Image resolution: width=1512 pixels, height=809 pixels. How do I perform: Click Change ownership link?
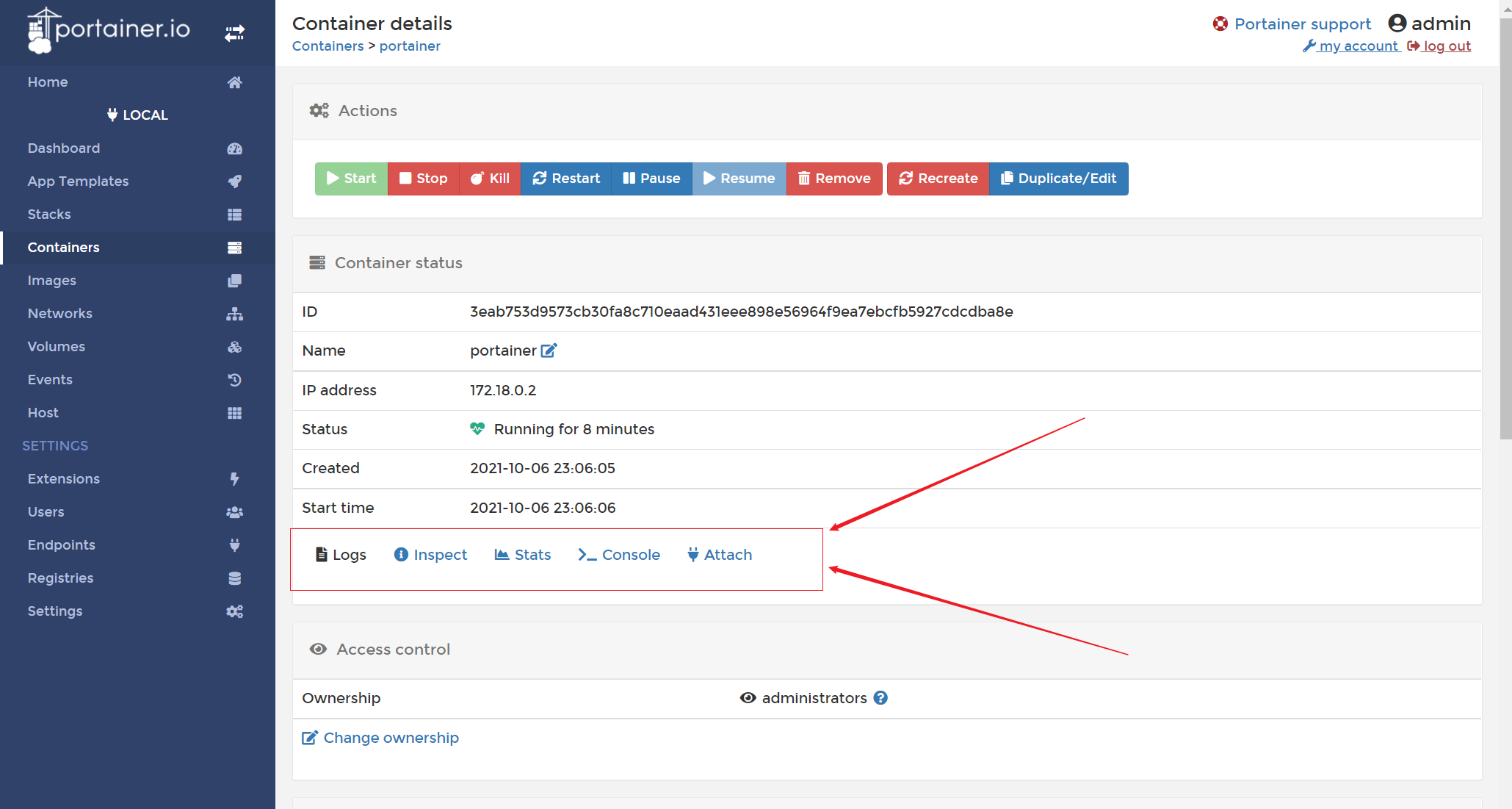coord(380,738)
